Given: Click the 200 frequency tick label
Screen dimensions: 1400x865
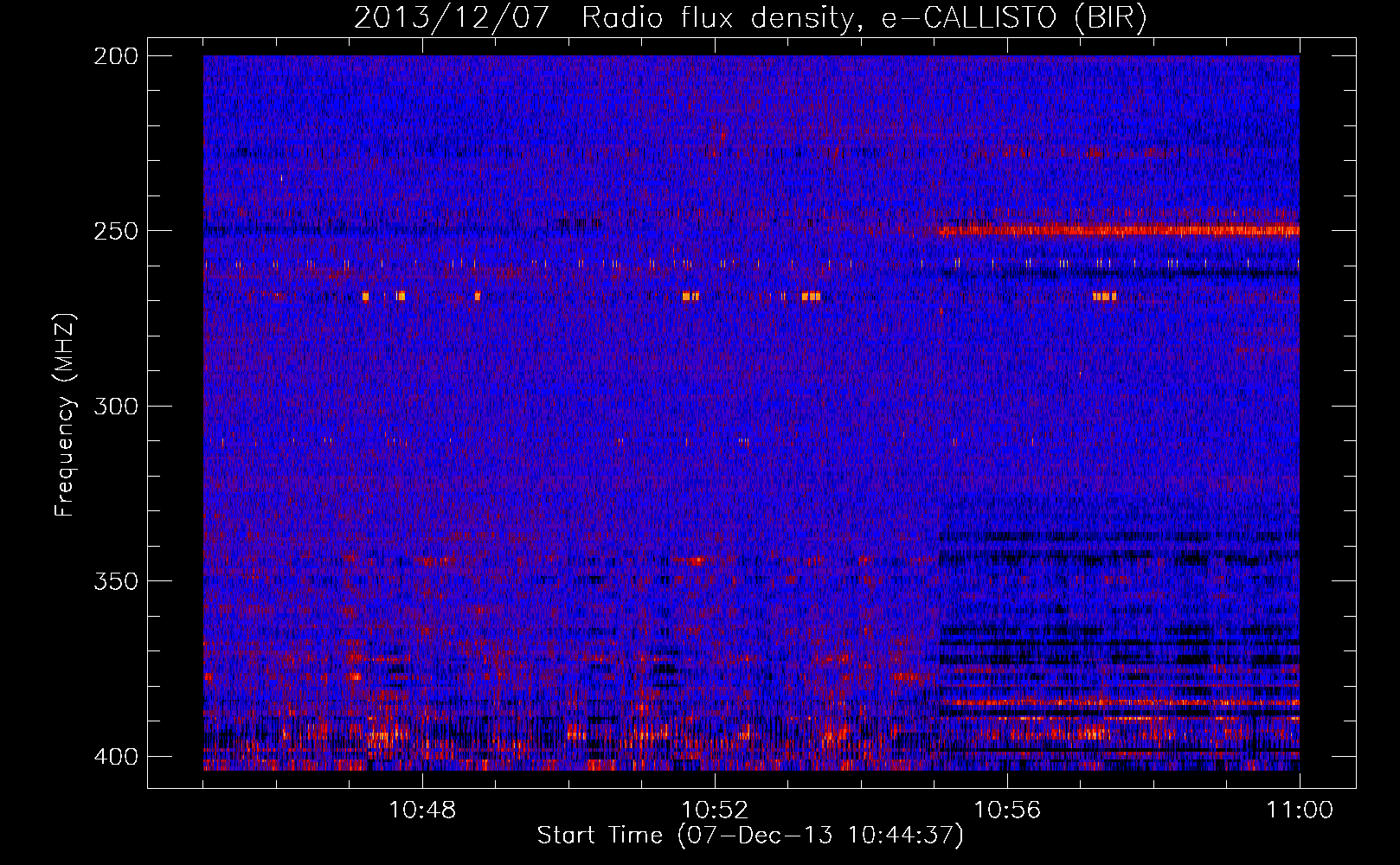Looking at the screenshot, I should [x=115, y=56].
